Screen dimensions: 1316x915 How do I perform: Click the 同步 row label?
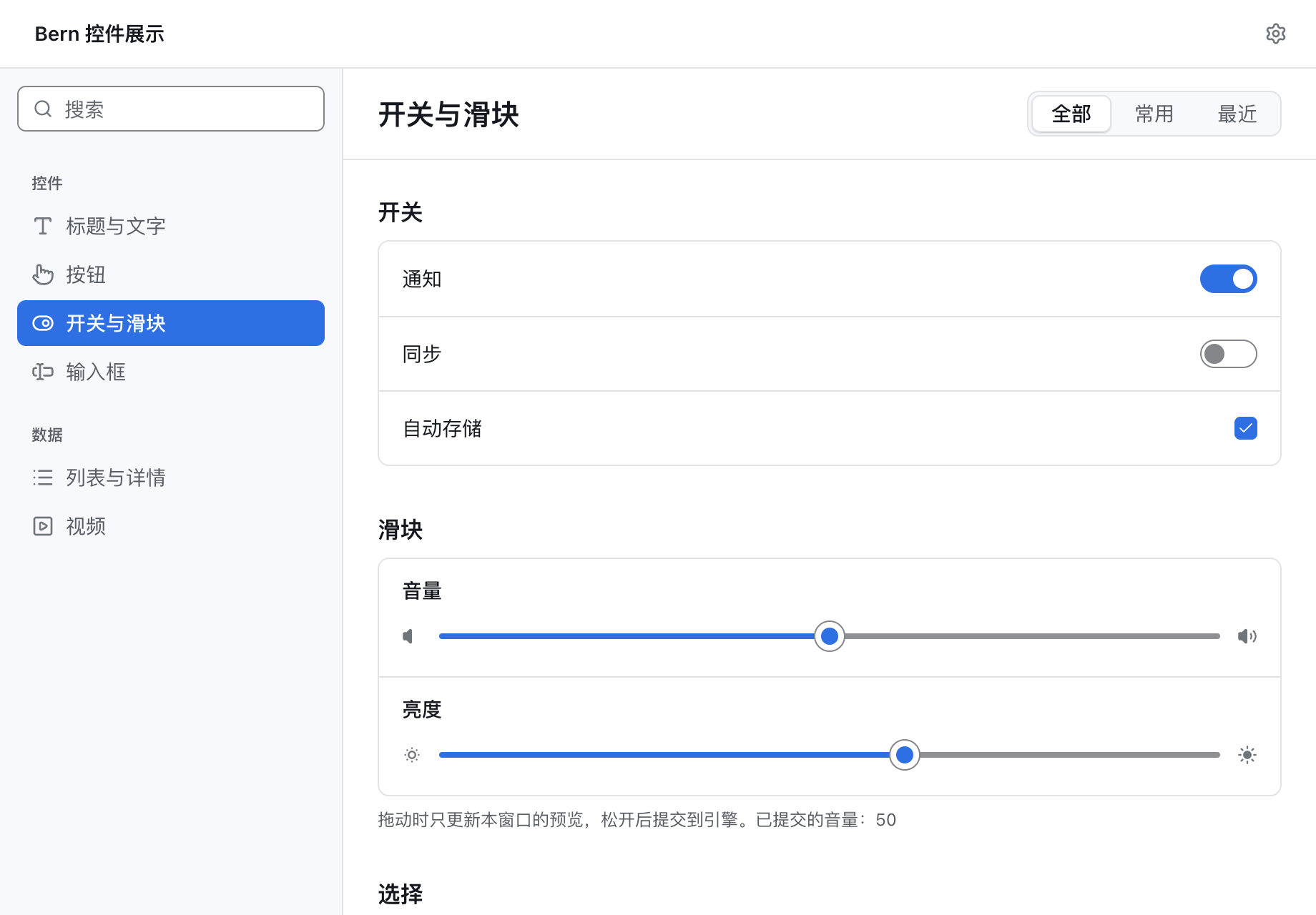click(x=422, y=354)
